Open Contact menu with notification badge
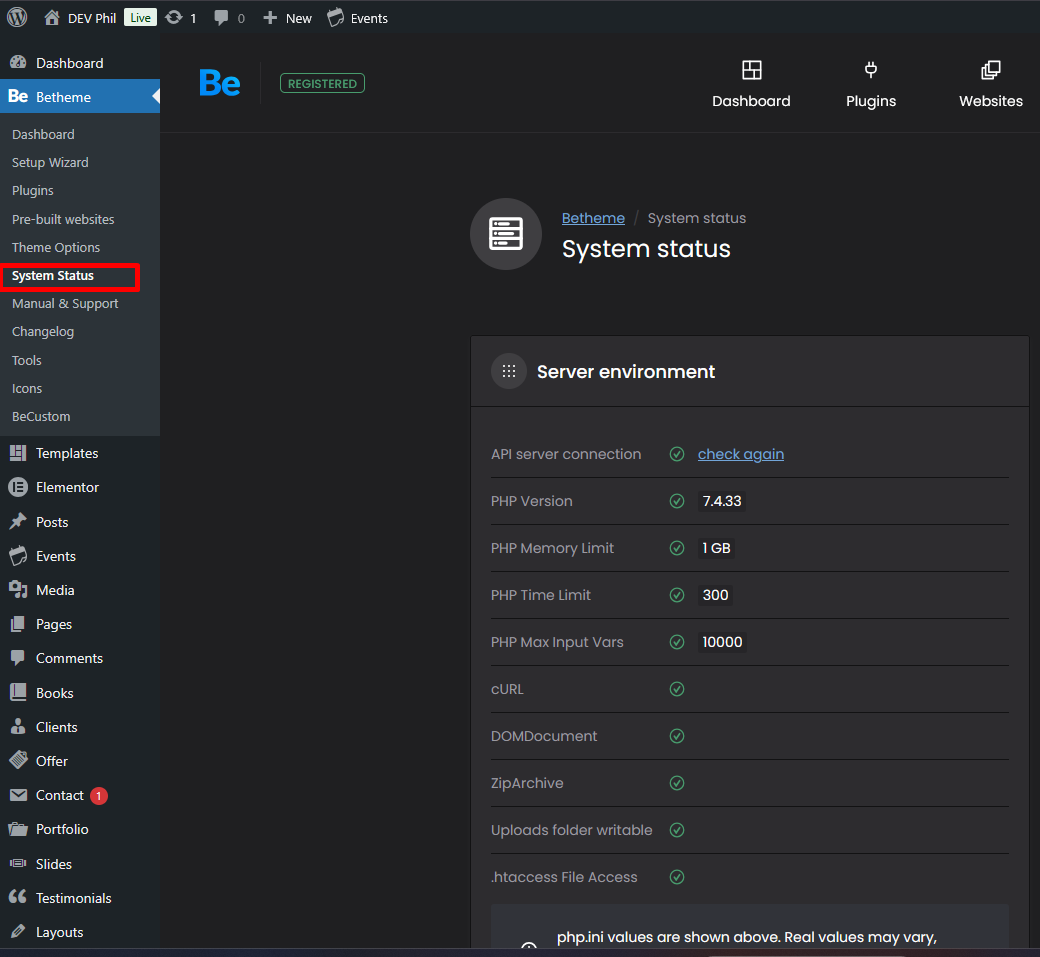The width and height of the screenshot is (1040, 957). pos(60,795)
